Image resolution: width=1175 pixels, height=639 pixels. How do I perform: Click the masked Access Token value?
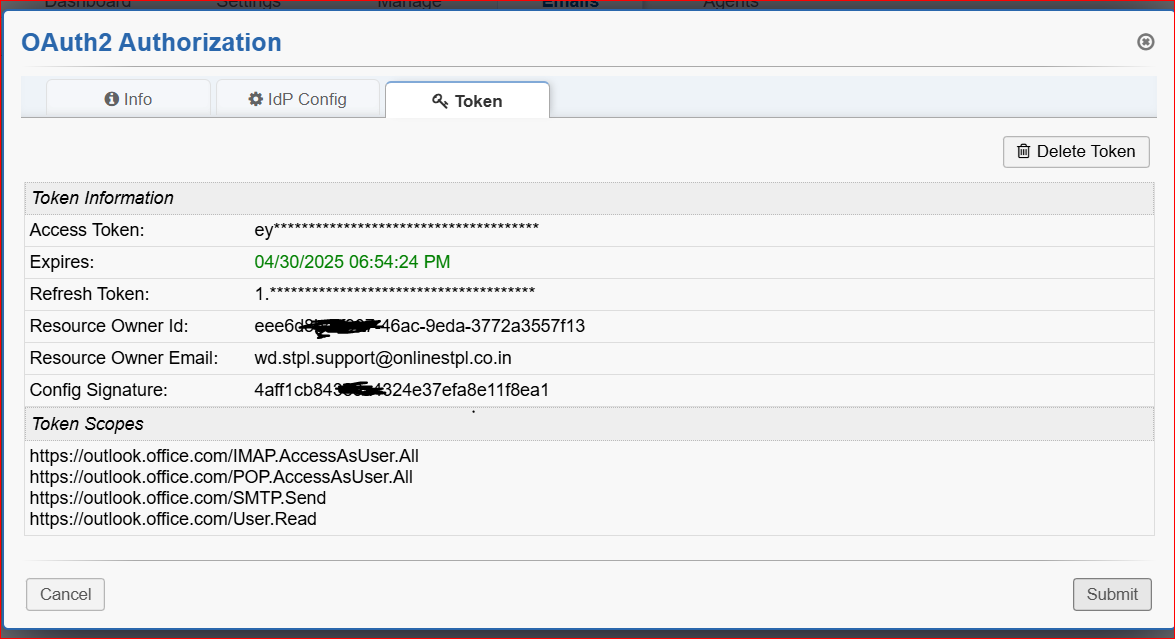point(396,230)
